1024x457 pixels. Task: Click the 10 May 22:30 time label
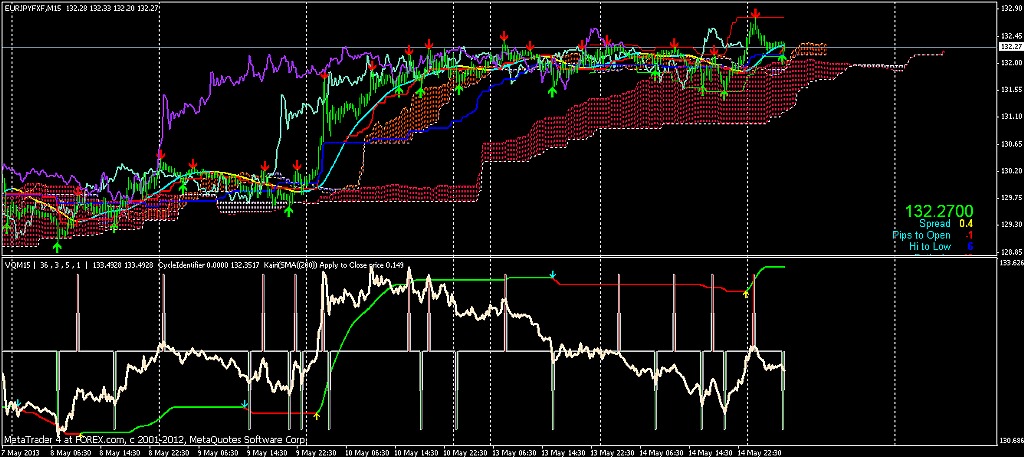coord(464,452)
